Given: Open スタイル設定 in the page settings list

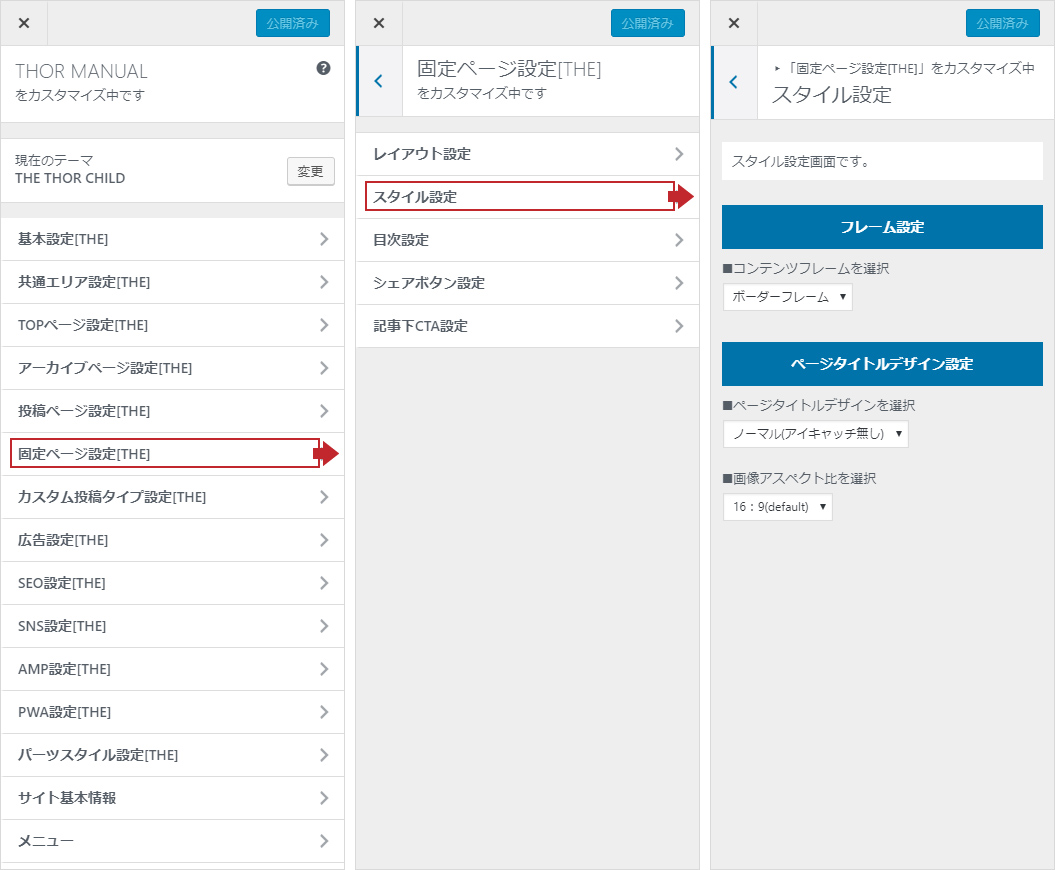Looking at the screenshot, I should point(520,197).
